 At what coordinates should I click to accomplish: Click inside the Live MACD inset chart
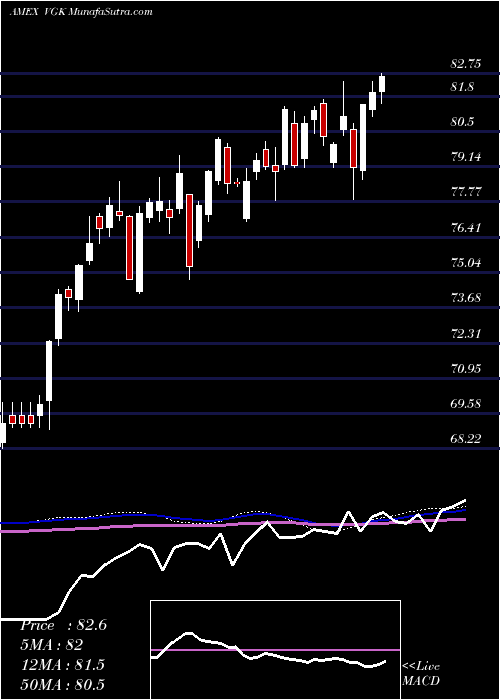click(x=275, y=650)
